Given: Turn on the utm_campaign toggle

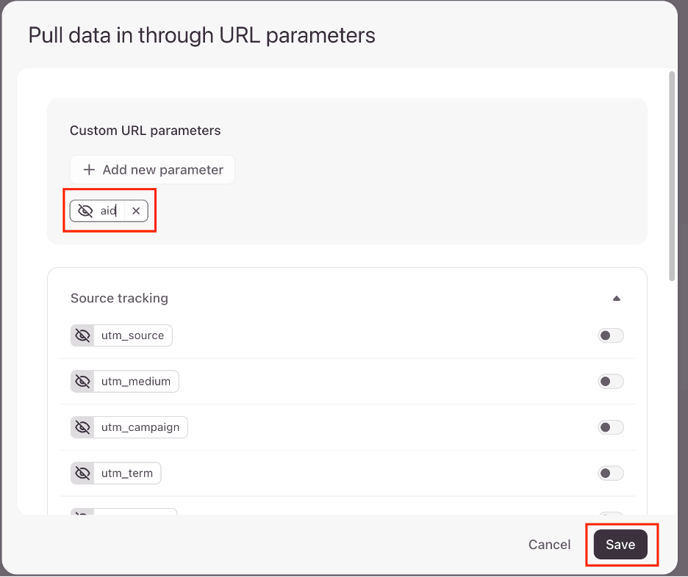Looking at the screenshot, I should 610,427.
